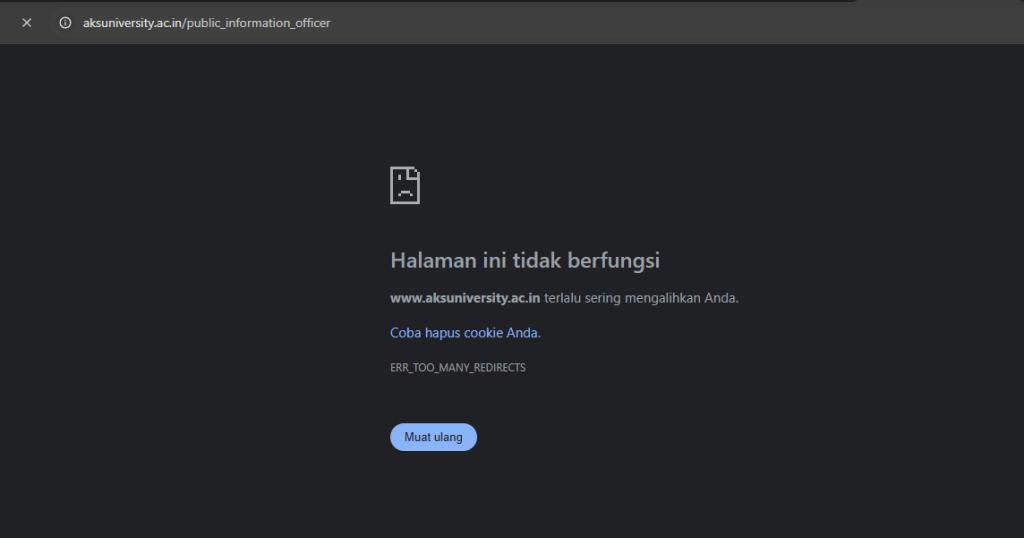Click the /public_information_officer path in the URL

(256, 23)
